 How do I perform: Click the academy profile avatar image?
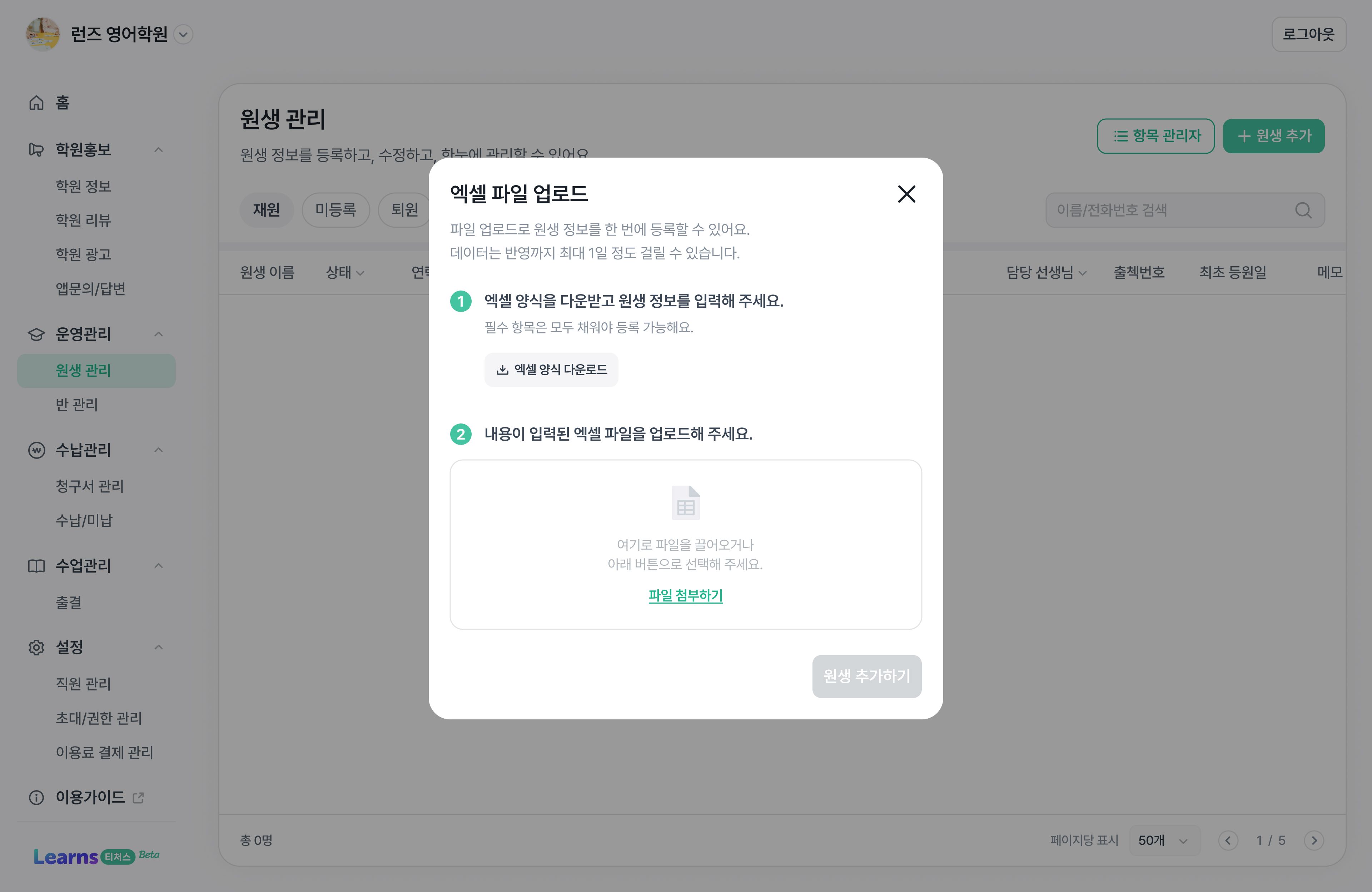click(43, 34)
